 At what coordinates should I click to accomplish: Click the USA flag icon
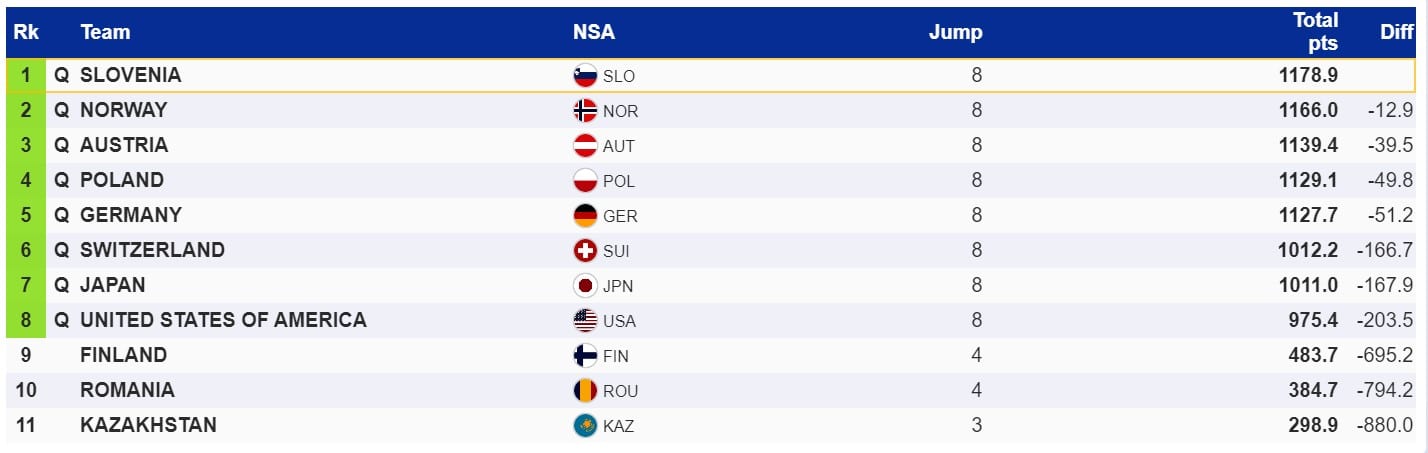click(x=585, y=321)
